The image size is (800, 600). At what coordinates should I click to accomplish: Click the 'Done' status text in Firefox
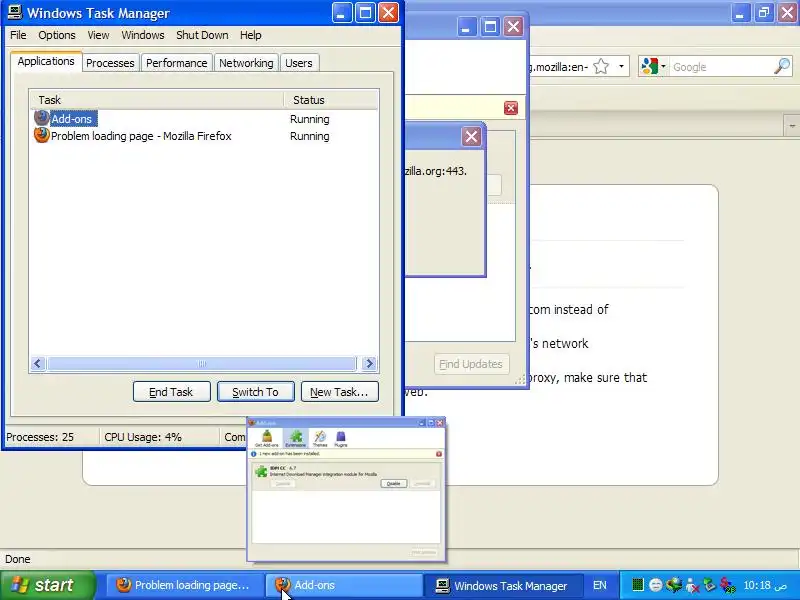(x=18, y=559)
